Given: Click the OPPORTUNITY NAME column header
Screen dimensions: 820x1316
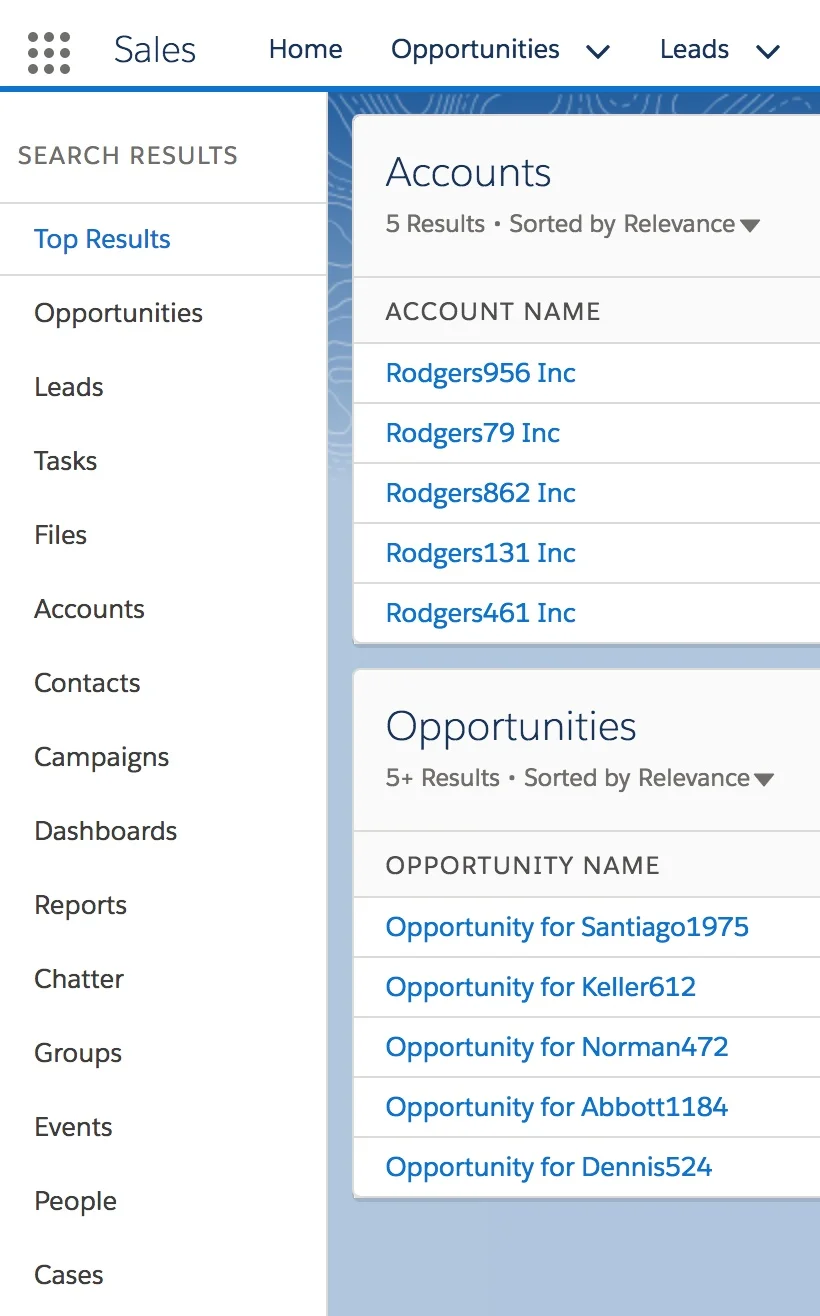Looking at the screenshot, I should [523, 865].
